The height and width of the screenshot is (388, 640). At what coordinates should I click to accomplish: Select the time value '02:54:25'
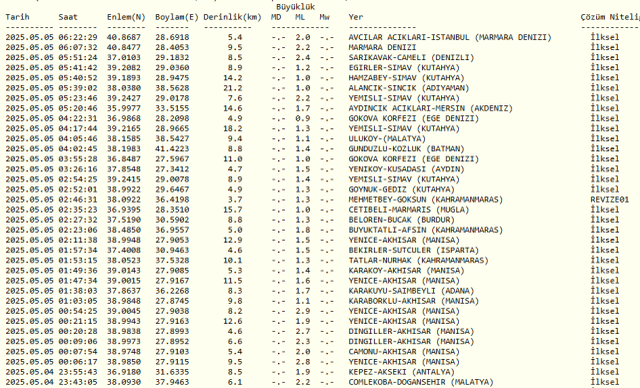[x=78, y=180]
